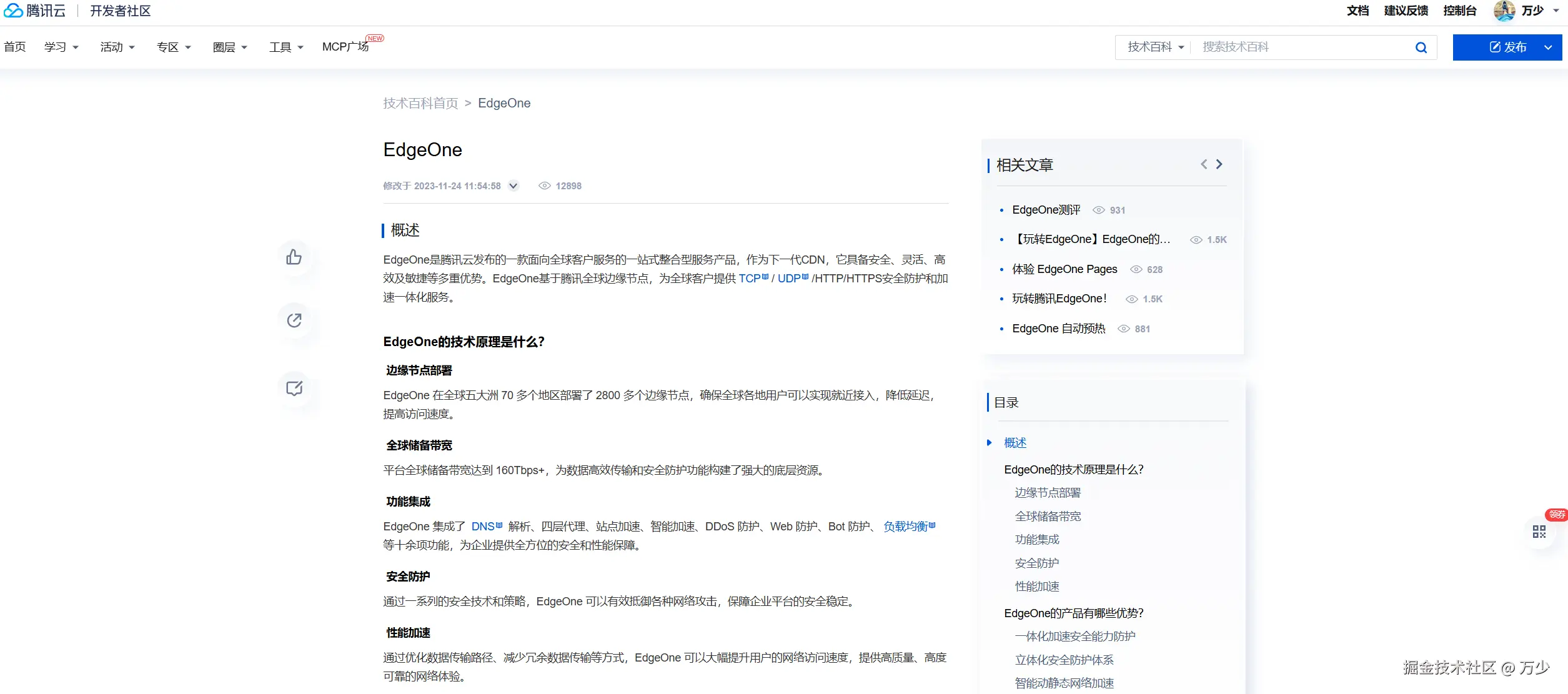Open the 活动 dropdown menu
1568x694 pixels.
pos(117,47)
